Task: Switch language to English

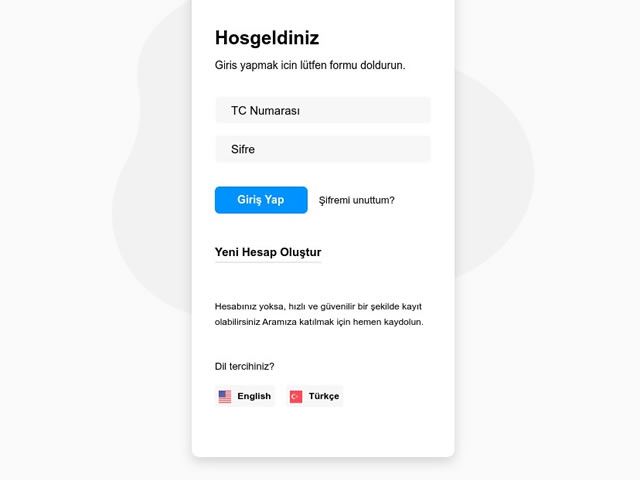Action: click(245, 396)
